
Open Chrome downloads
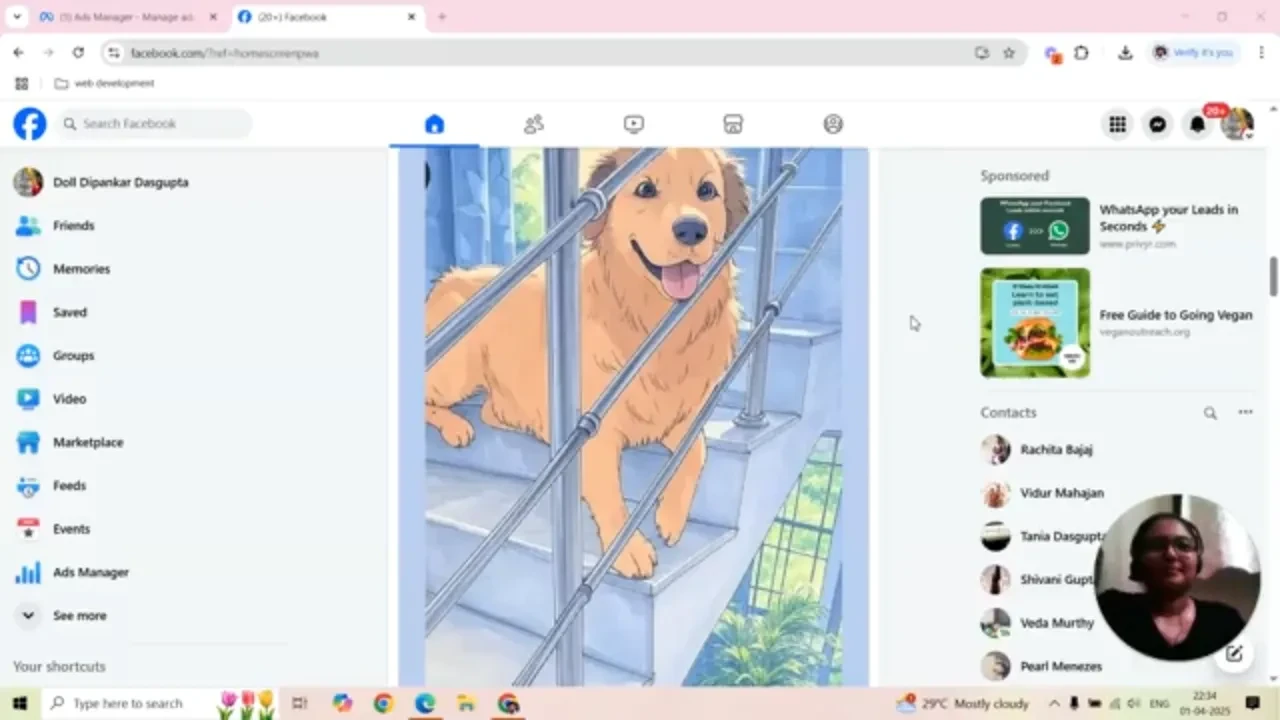1125,53
